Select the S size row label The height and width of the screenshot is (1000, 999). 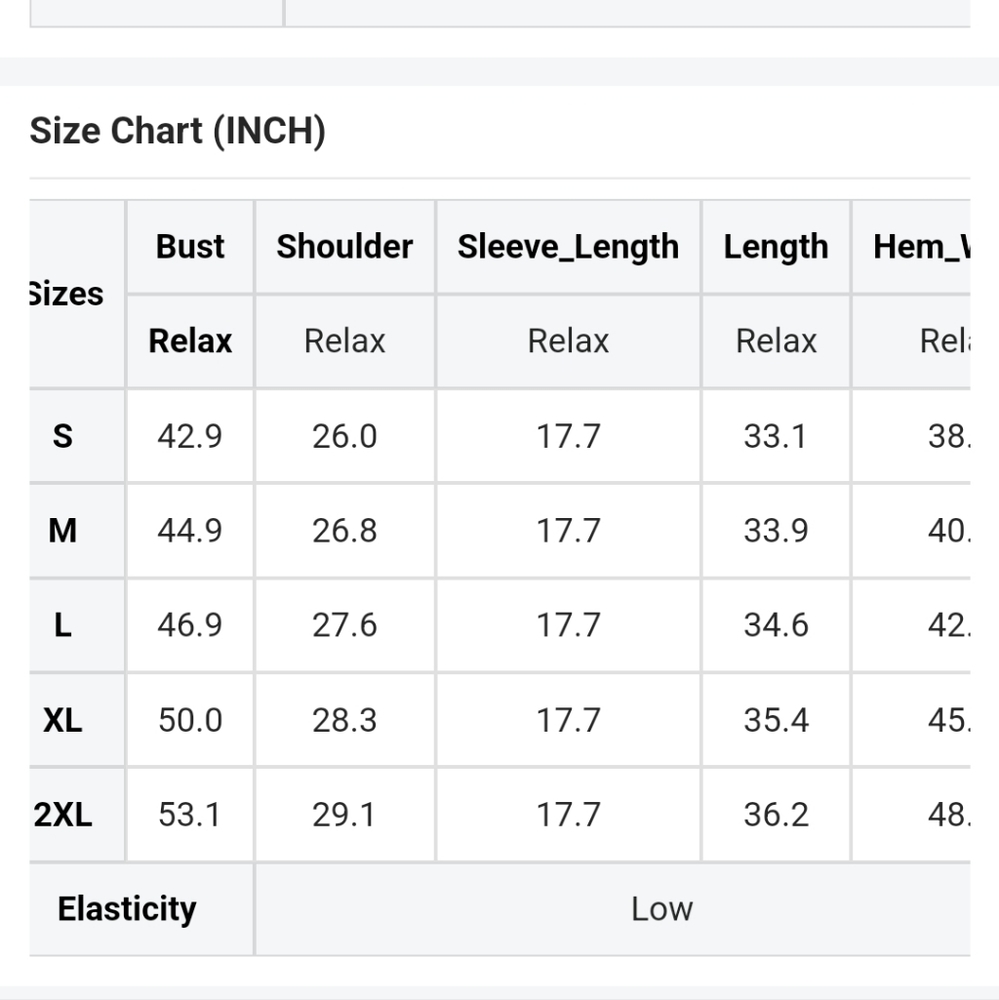pyautogui.click(x=62, y=436)
